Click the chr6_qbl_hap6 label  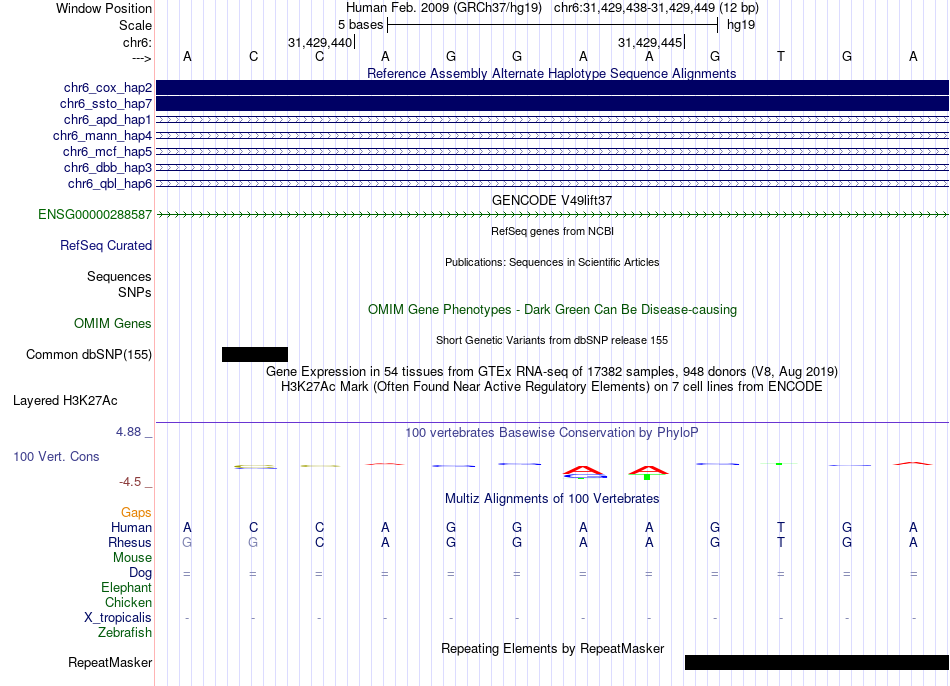(x=110, y=183)
